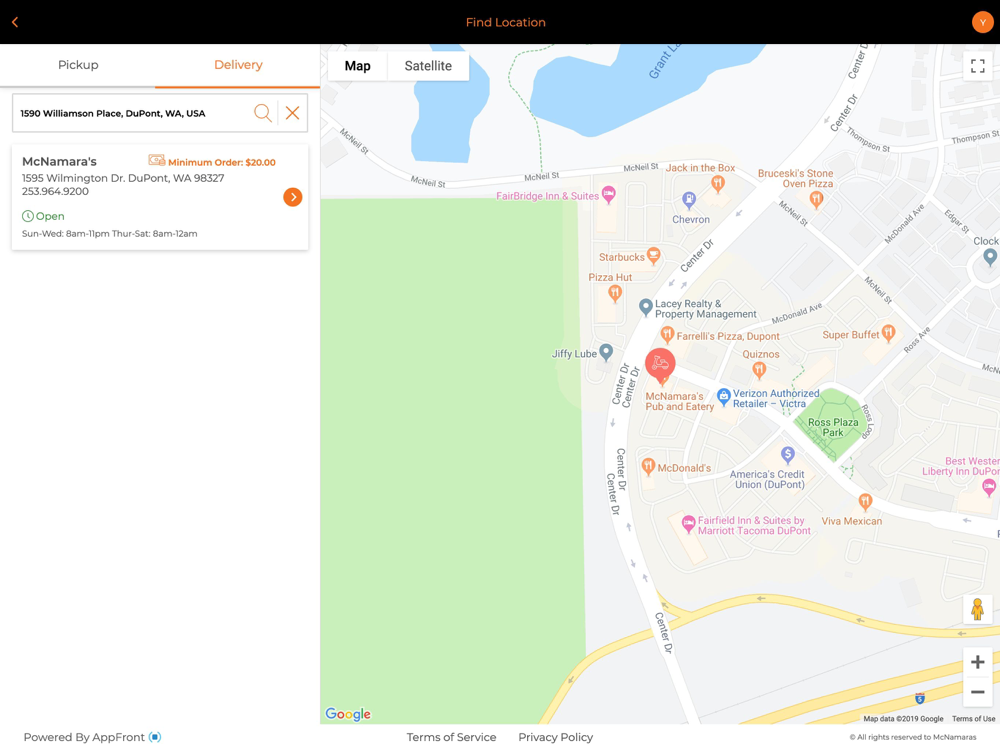Switch map to Map view

pyautogui.click(x=357, y=66)
